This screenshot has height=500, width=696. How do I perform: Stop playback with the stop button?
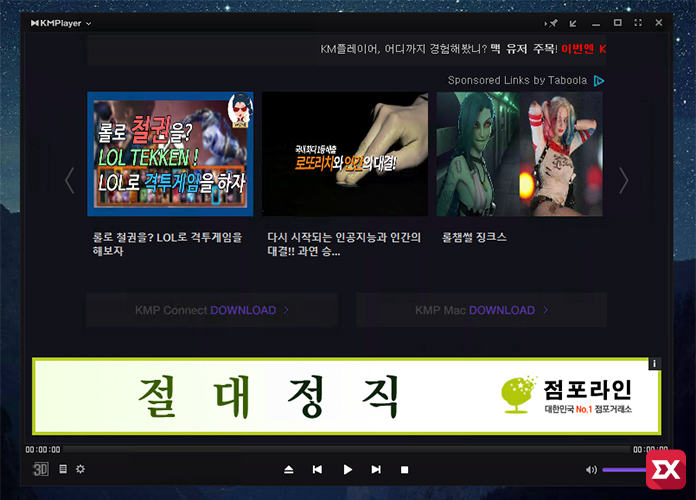click(x=404, y=469)
